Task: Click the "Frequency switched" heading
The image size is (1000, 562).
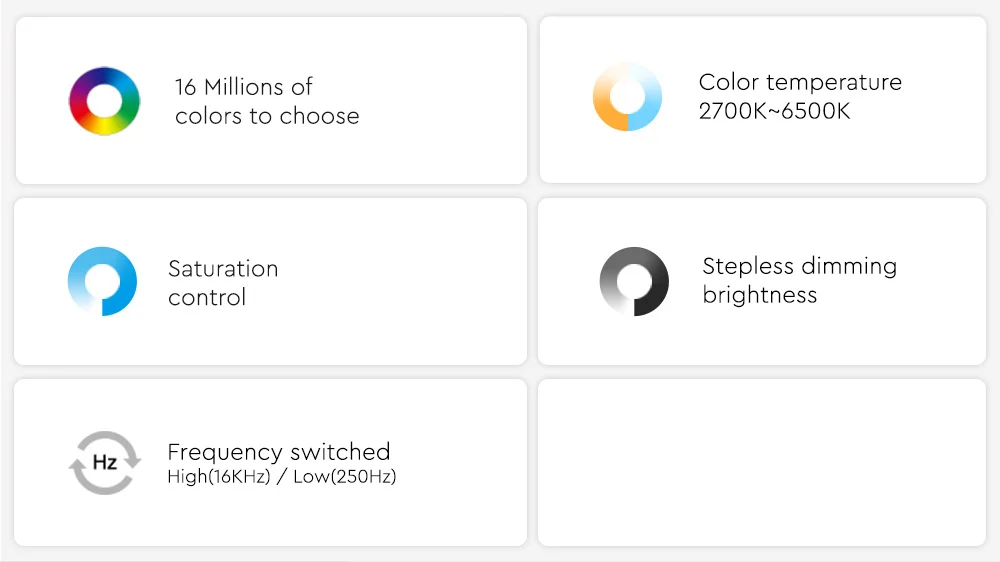Action: tap(278, 451)
